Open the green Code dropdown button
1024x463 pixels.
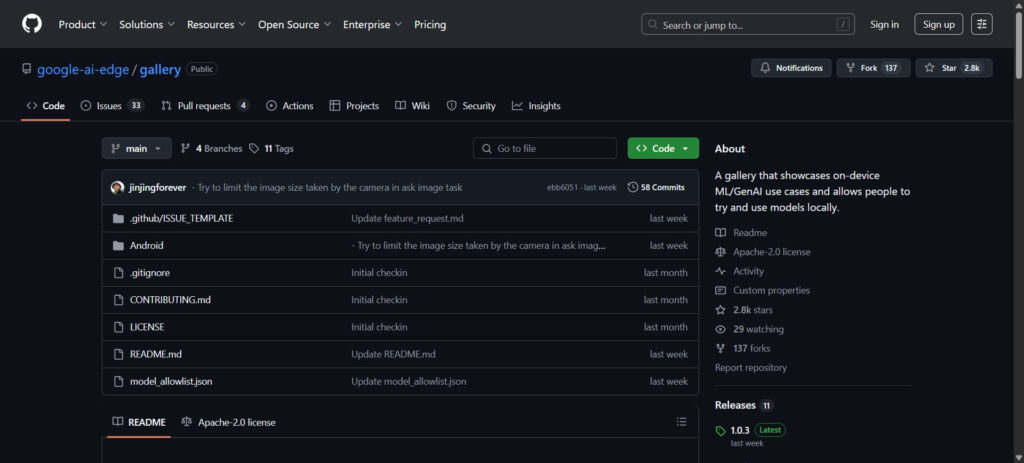(663, 148)
